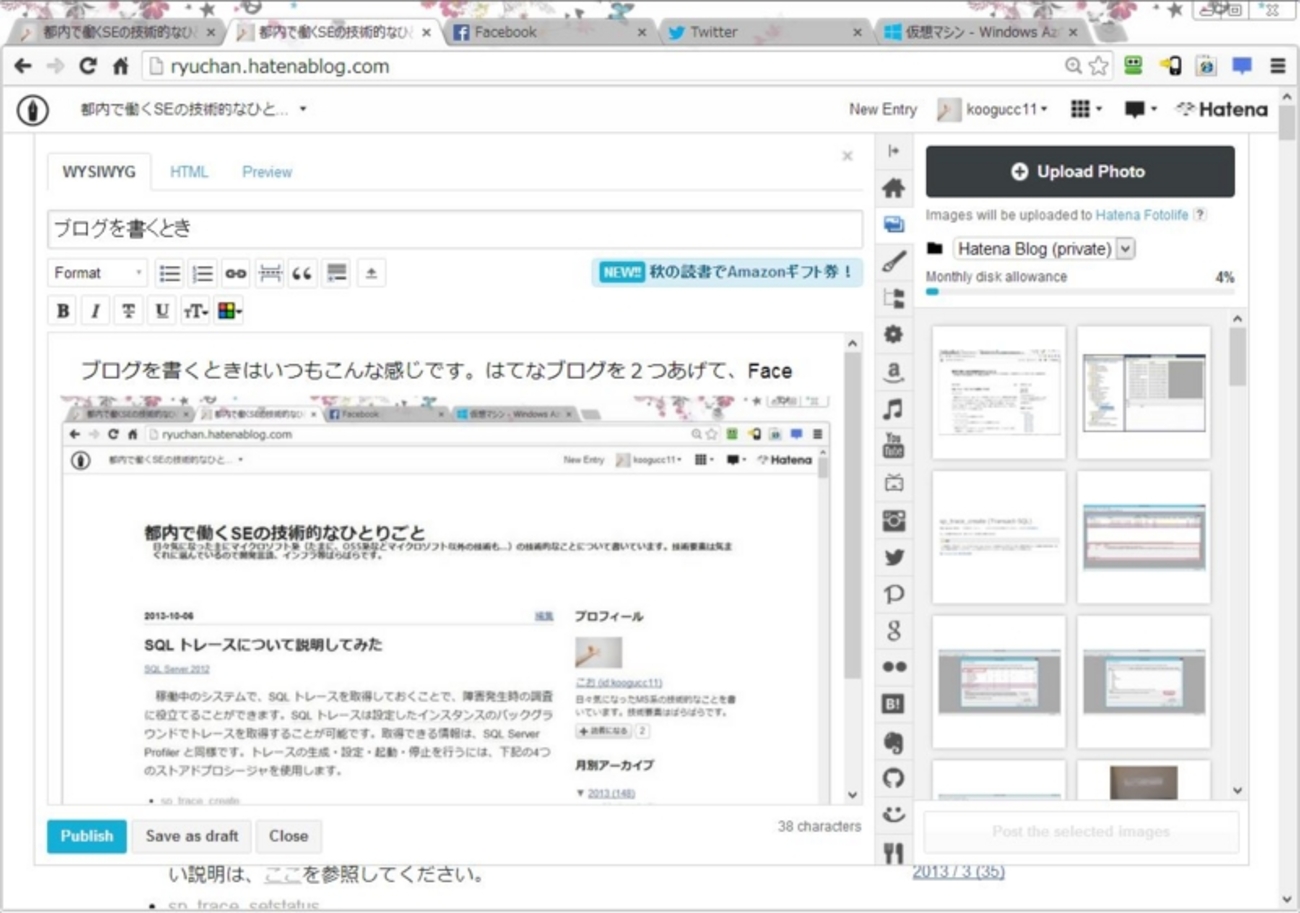Image resolution: width=1300 pixels, height=913 pixels.
Task: Switch to the HTML editor tab
Action: pos(189,172)
